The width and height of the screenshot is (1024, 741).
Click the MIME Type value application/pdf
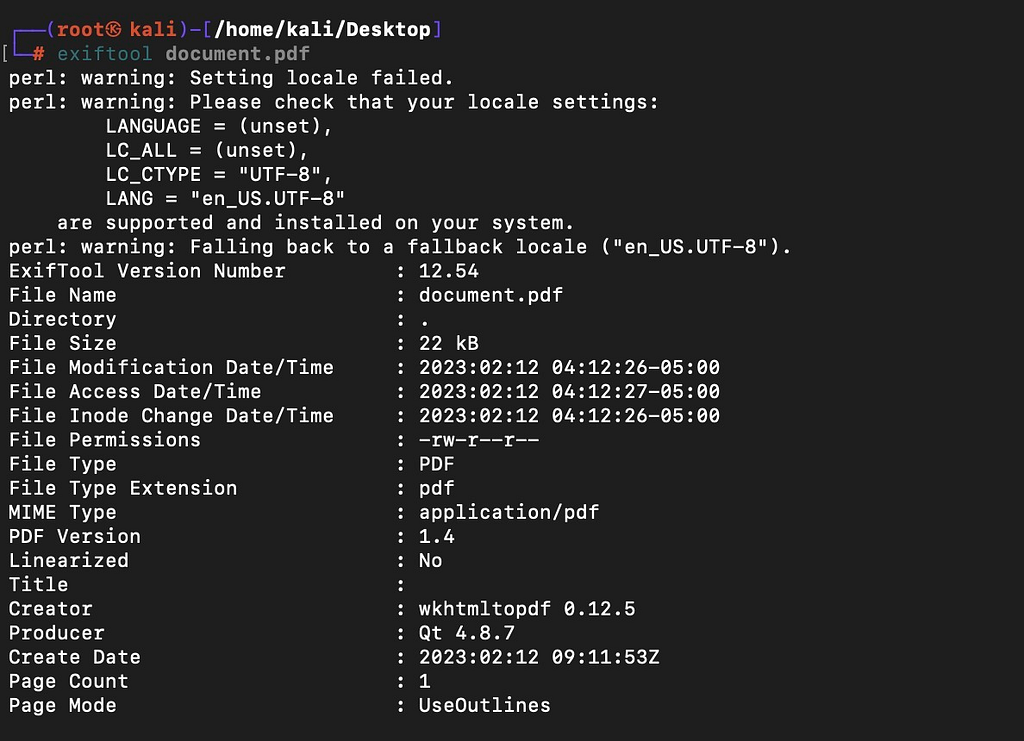(509, 512)
